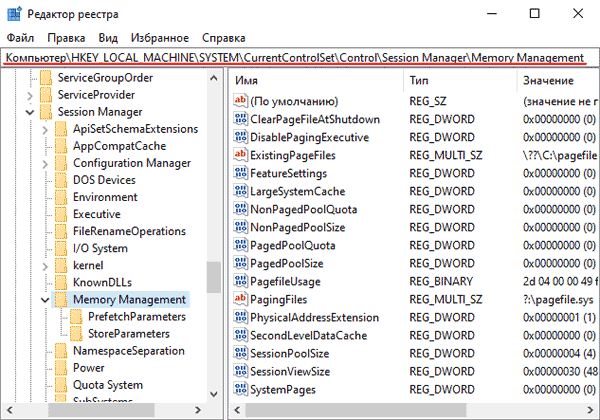The width and height of the screenshot is (600, 420).
Task: Click REG_MULTI_SZ type of PagingFiles row
Action: click(446, 299)
